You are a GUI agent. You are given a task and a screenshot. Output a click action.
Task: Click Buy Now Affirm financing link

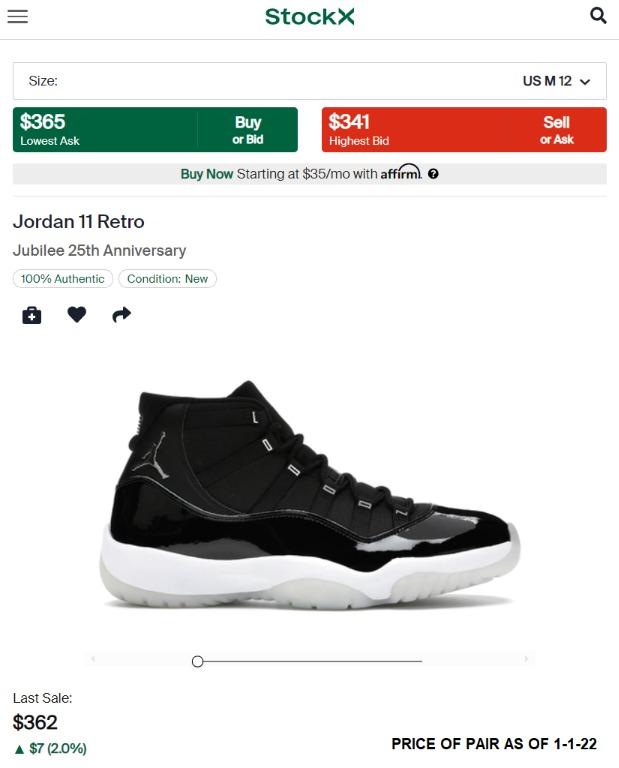[x=310, y=174]
